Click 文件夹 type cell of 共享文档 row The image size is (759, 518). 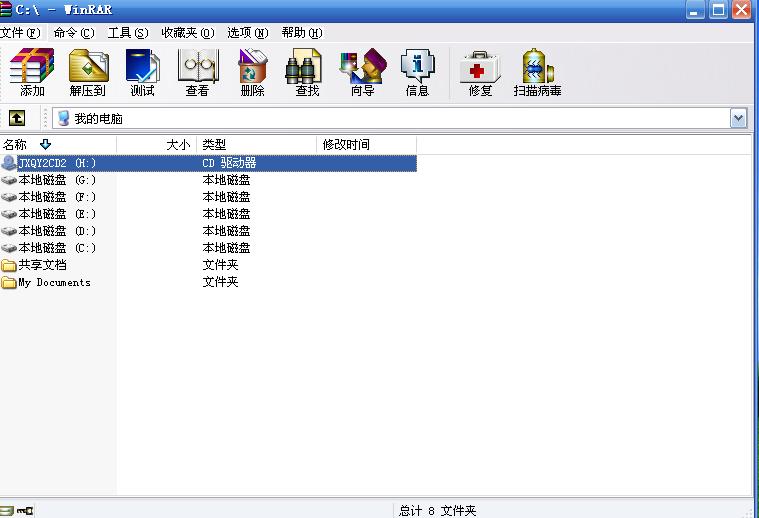point(220,265)
